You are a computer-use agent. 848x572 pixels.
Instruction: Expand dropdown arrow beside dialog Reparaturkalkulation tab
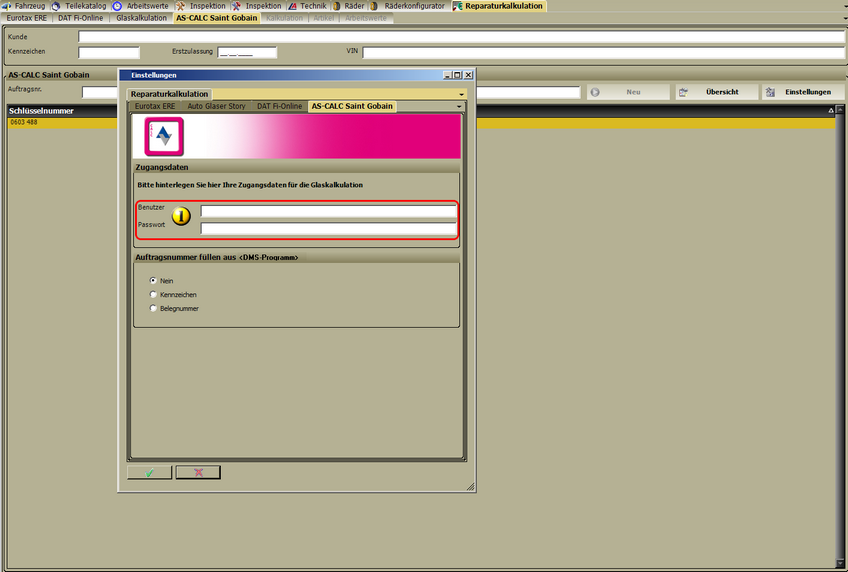point(461,94)
